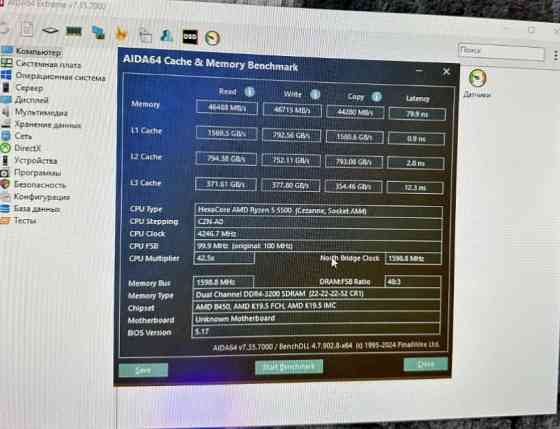The height and width of the screenshot is (429, 560).
Task: Click CPU Type field showing AMD Ryzen 5 5500
Action: click(x=318, y=211)
